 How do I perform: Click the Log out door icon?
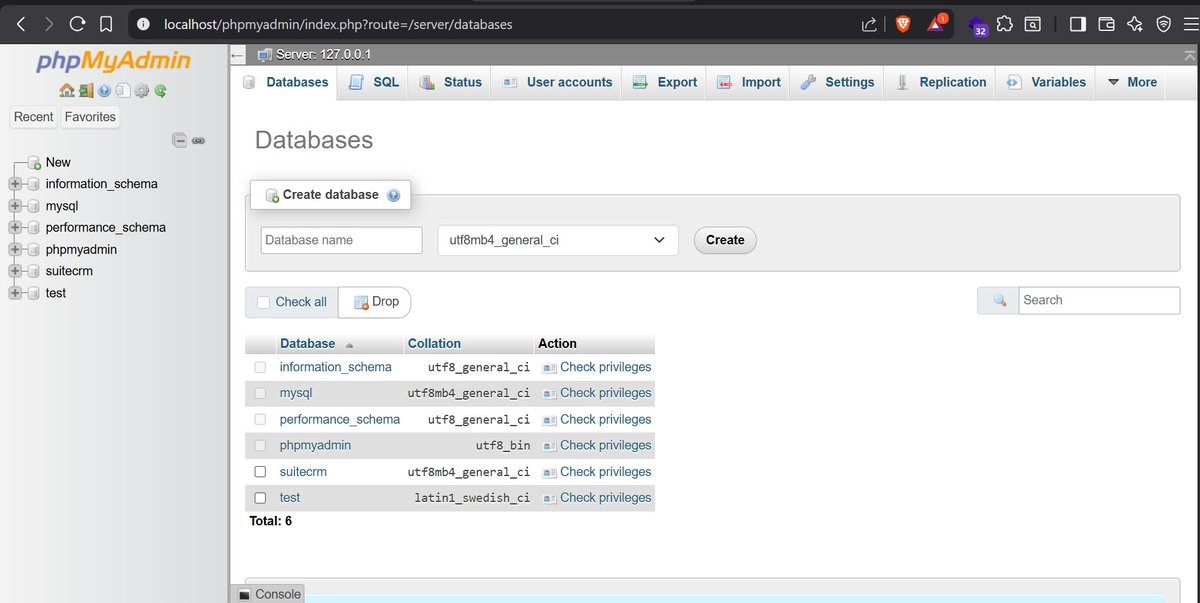(x=85, y=91)
